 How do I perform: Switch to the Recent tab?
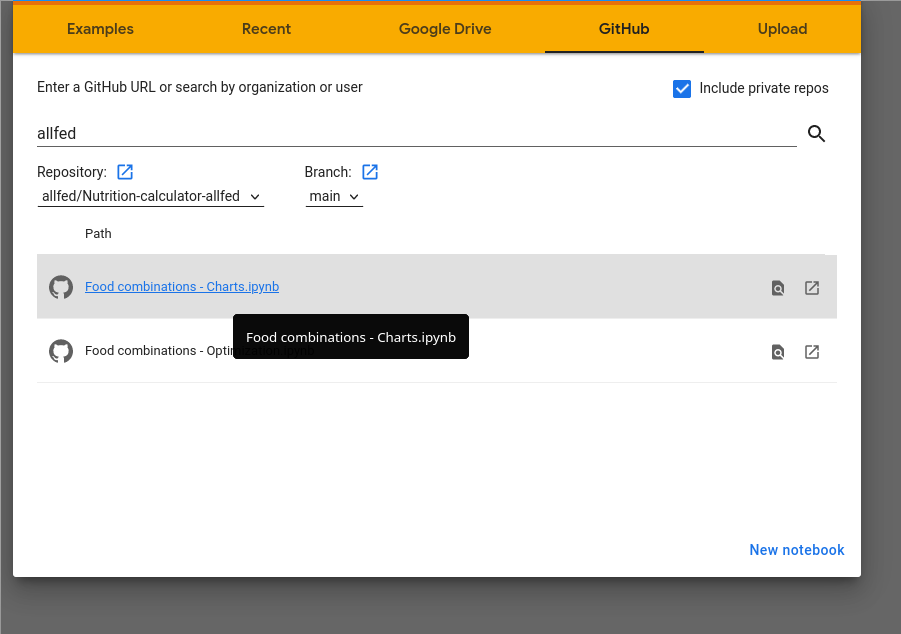pyautogui.click(x=266, y=29)
